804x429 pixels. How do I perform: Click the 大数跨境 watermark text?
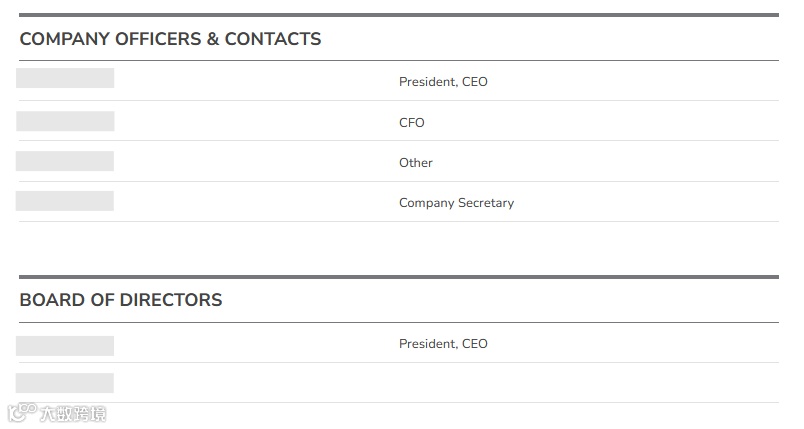point(73,414)
